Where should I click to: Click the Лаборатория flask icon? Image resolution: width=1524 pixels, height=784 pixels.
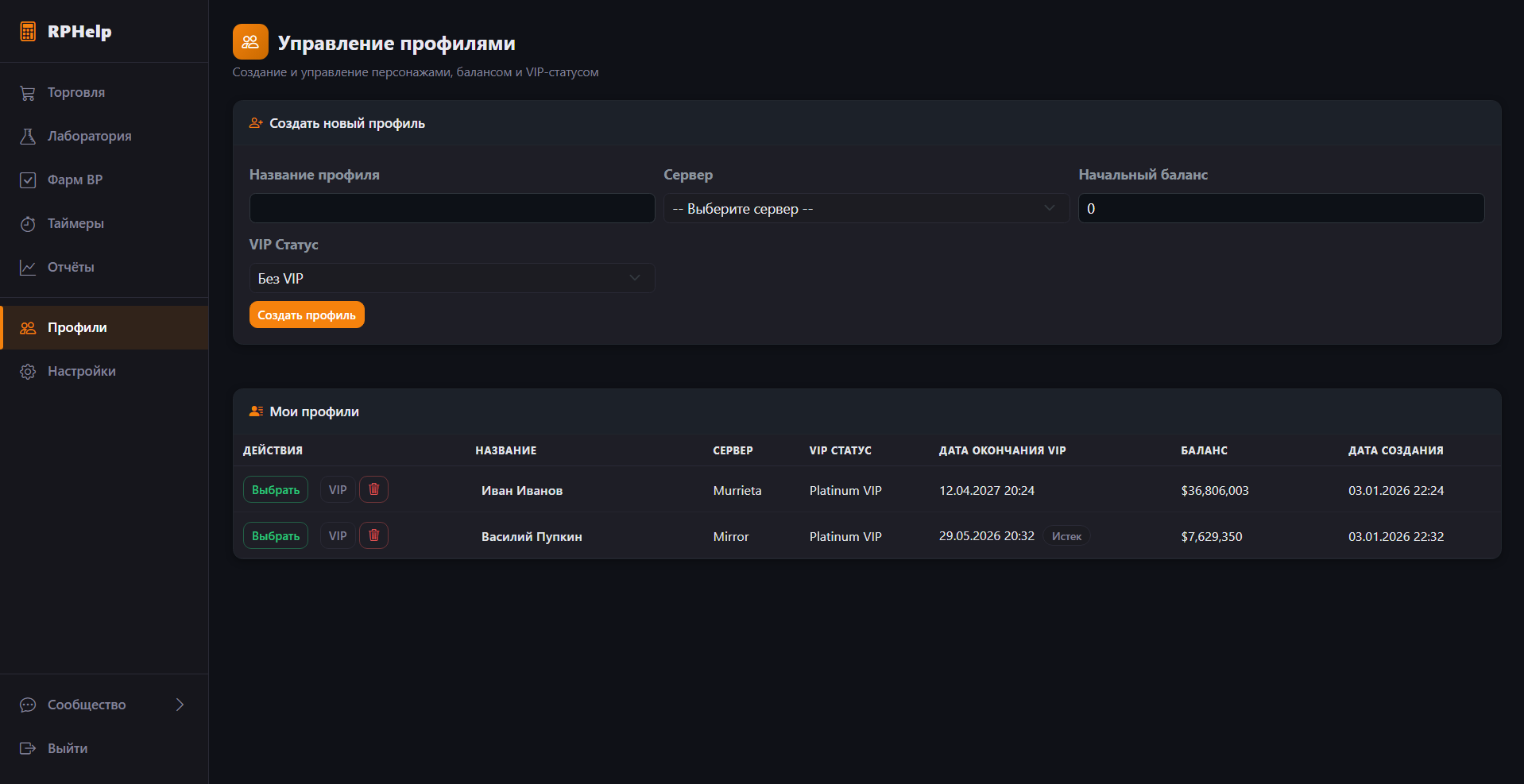[28, 137]
